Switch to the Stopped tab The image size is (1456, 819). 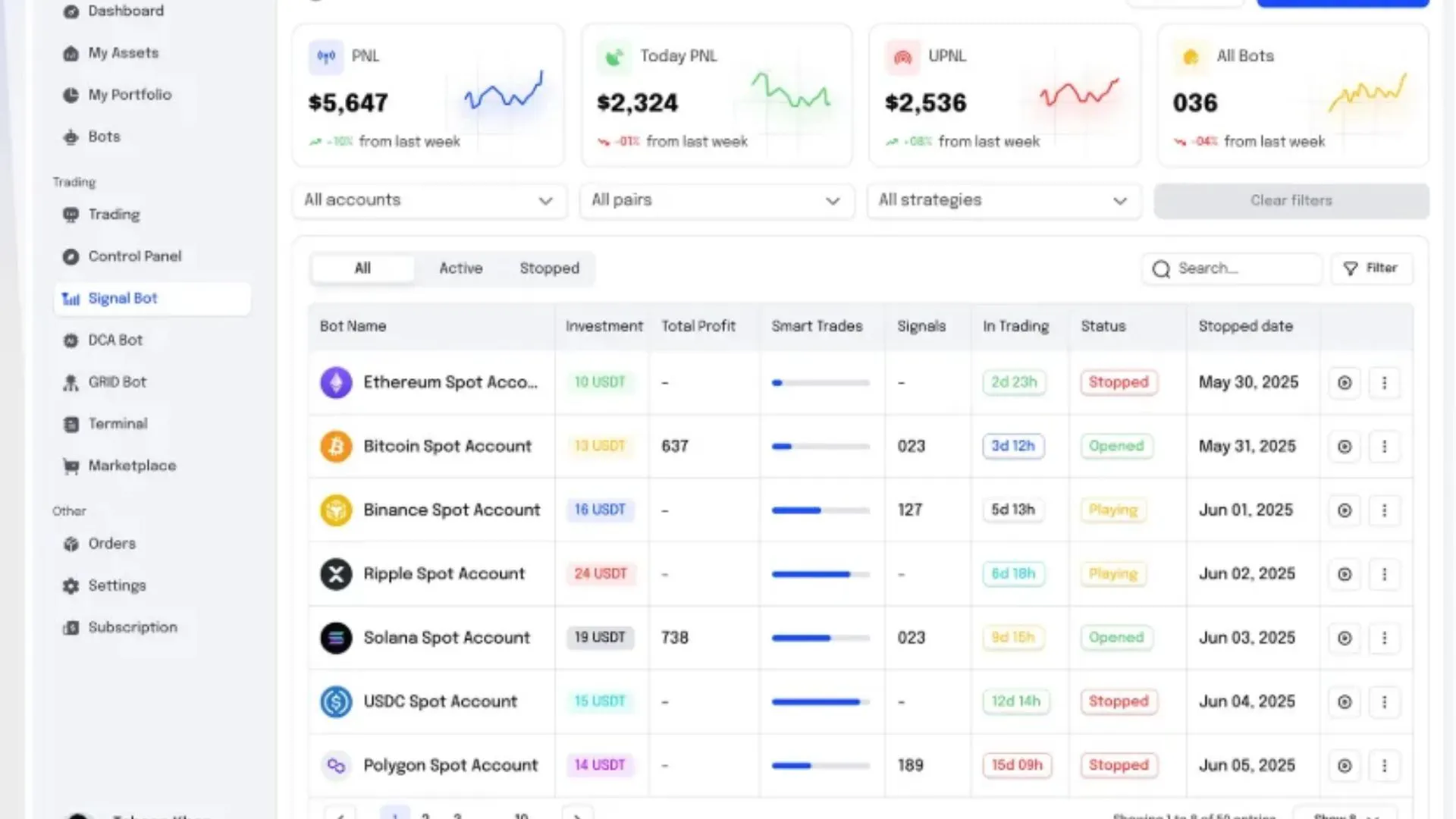pos(549,268)
